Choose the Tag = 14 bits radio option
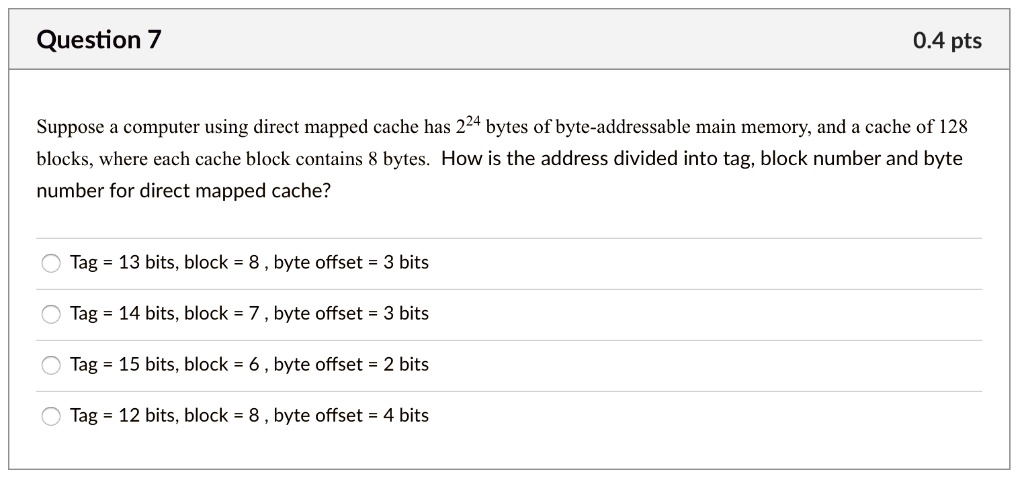Image resolution: width=1024 pixels, height=478 pixels. pos(51,314)
